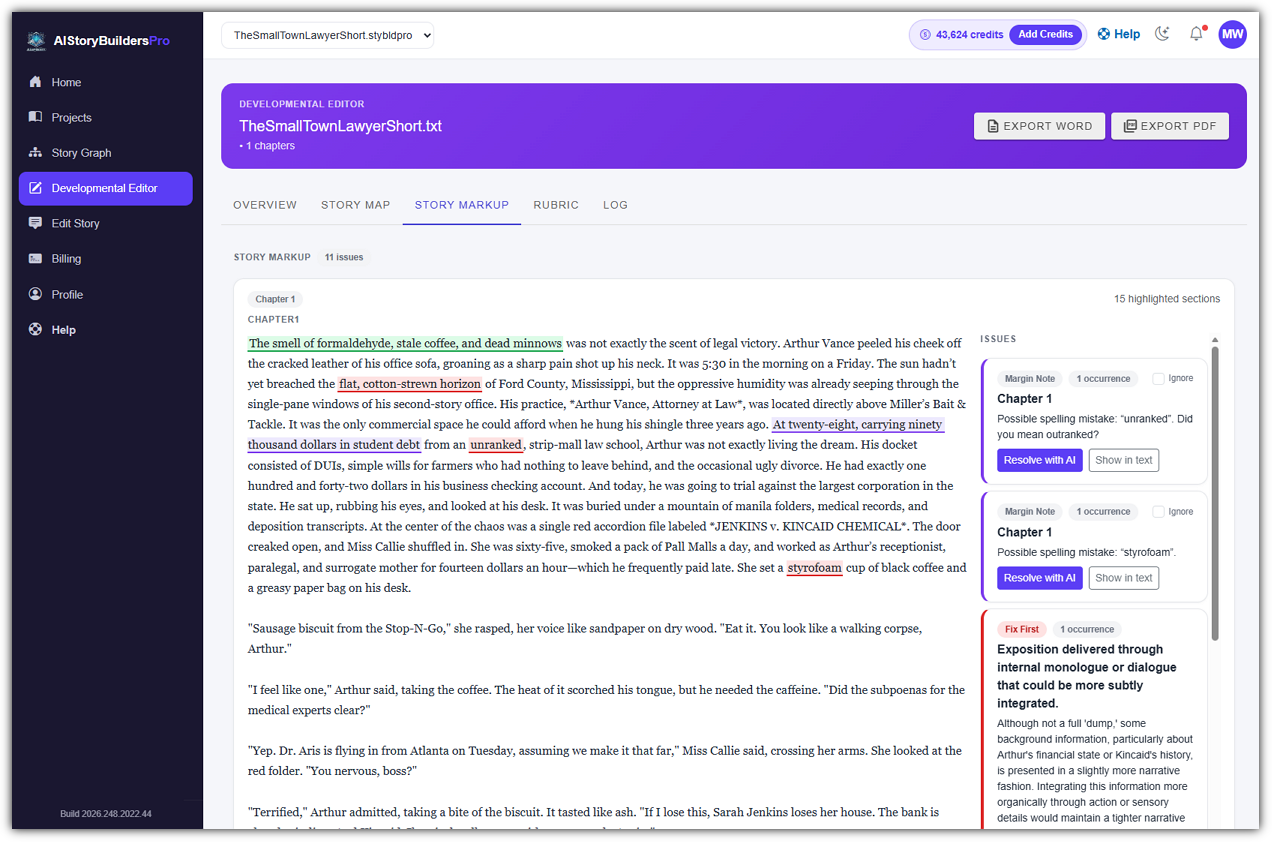Open Home via its house icon
Viewport: 1272px width, 842px height.
[x=36, y=82]
